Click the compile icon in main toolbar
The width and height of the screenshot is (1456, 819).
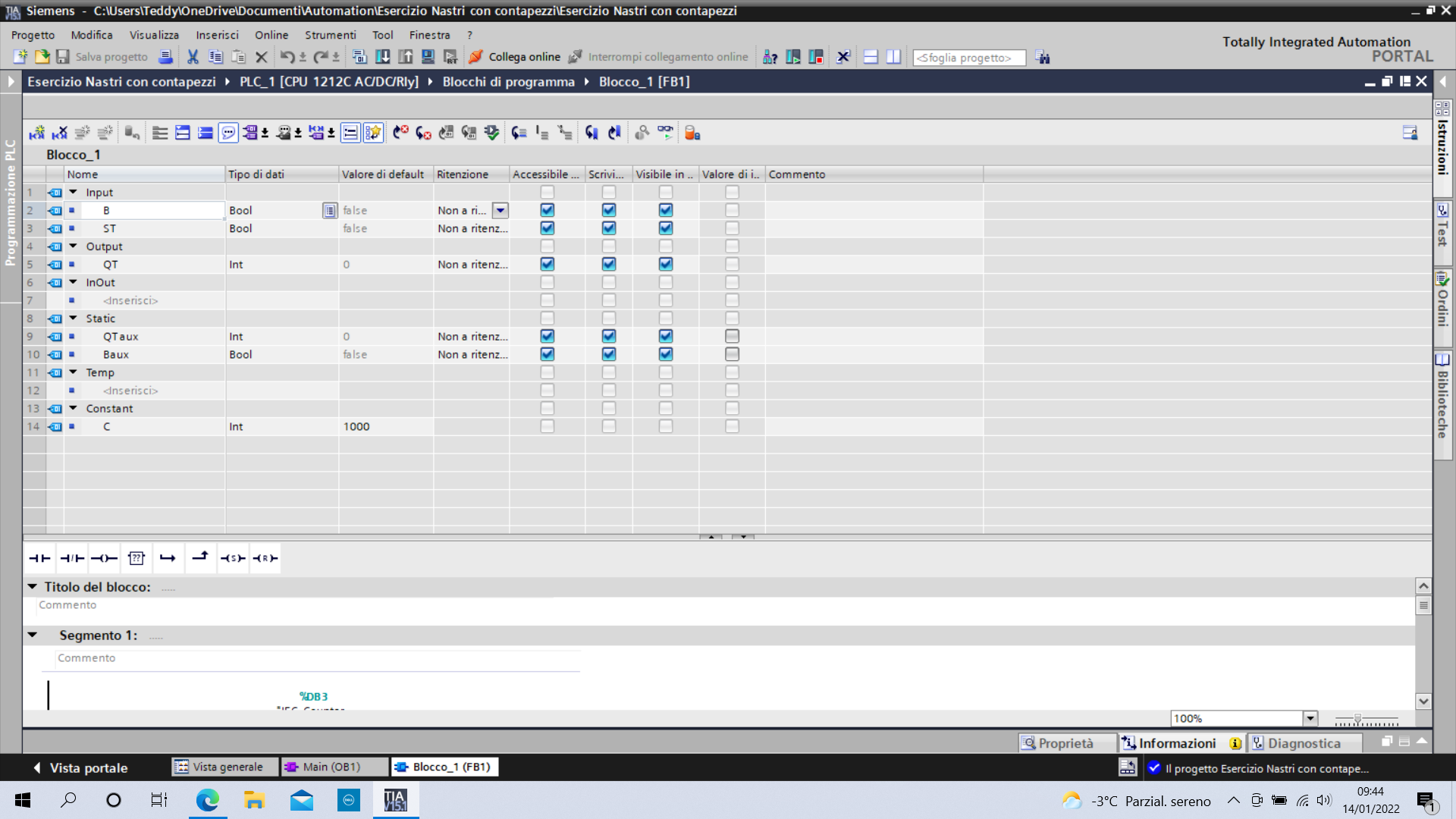pos(360,57)
